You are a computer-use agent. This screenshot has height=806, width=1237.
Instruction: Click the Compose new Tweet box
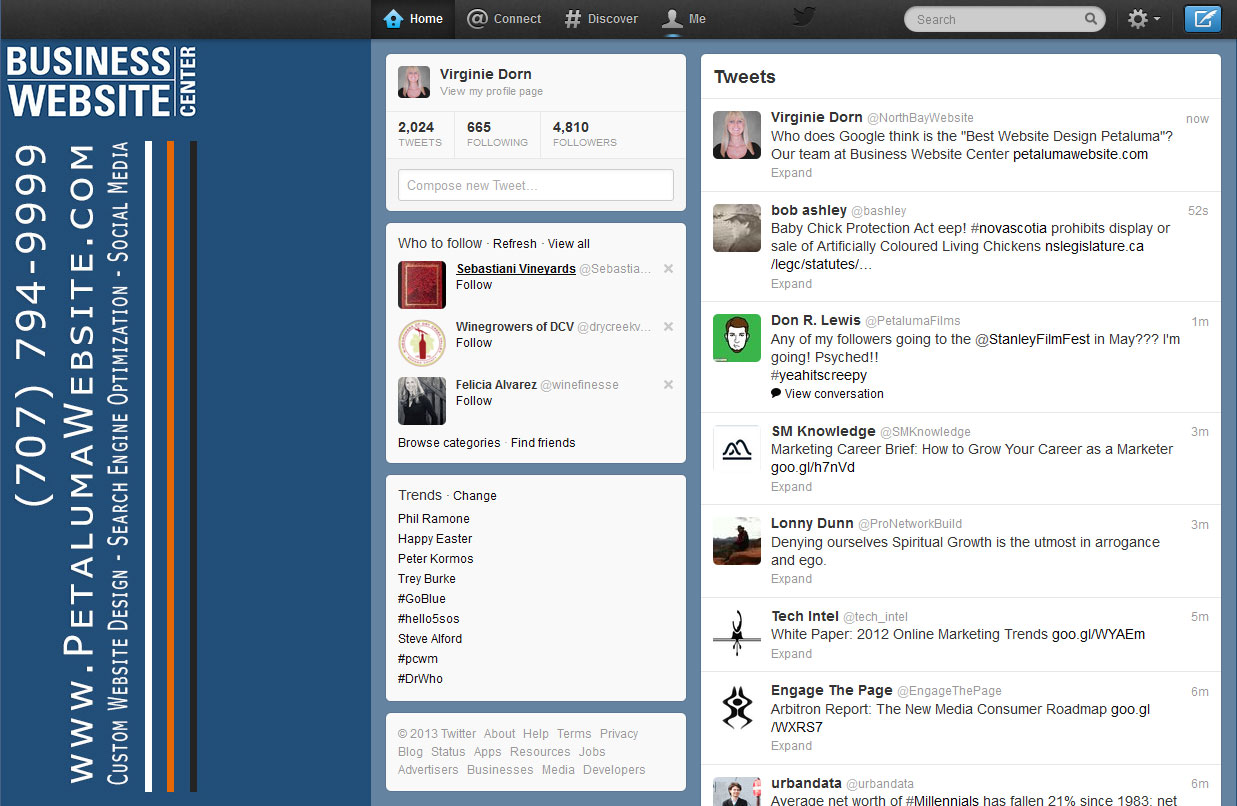(536, 185)
